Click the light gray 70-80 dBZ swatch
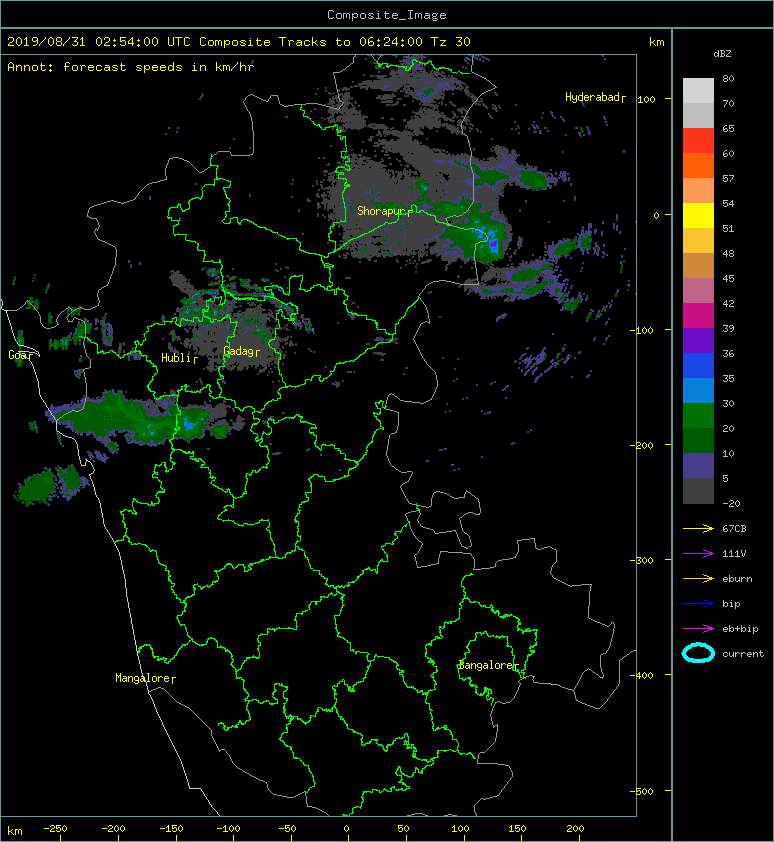Screen dimensions: 774x842 point(698,90)
